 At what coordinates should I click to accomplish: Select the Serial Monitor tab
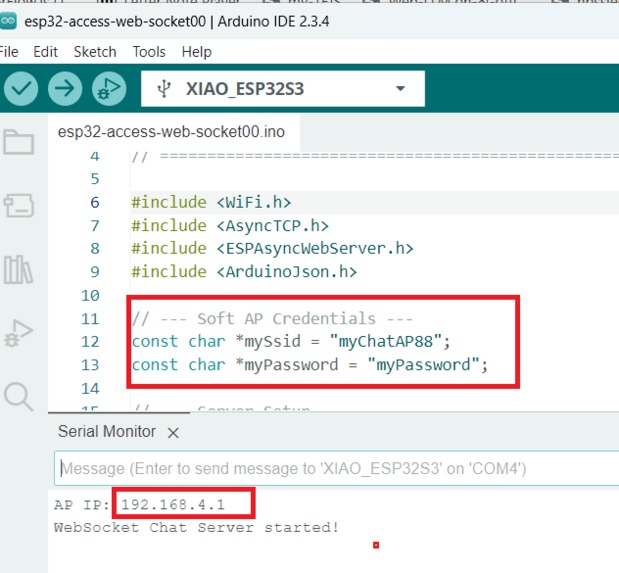(107, 432)
